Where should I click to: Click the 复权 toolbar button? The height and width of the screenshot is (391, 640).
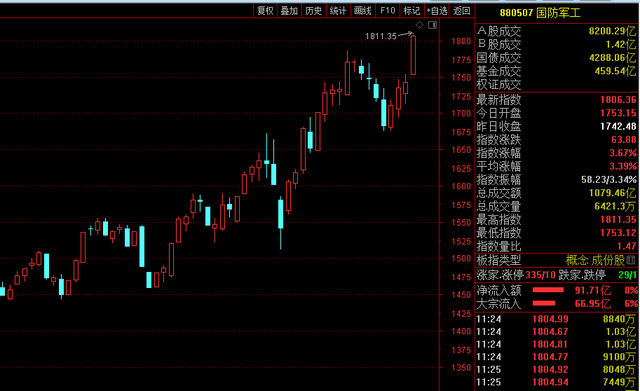[x=265, y=11]
